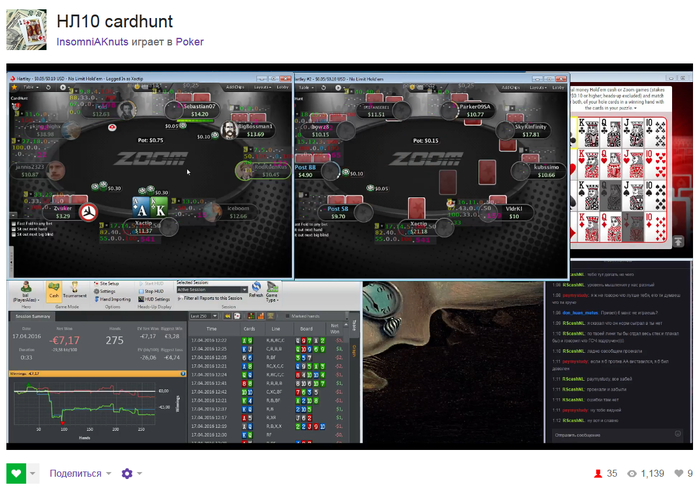Click the orange bar chart icon in hands toolbar
This screenshot has width=700, height=500.
(260, 316)
